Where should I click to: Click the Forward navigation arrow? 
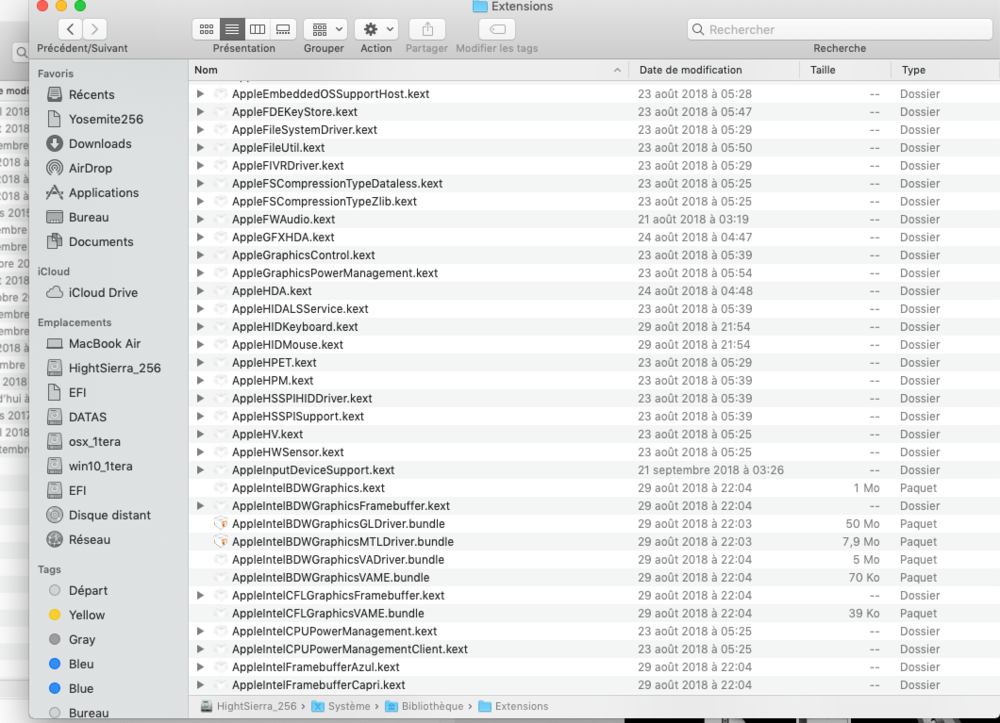(x=95, y=30)
